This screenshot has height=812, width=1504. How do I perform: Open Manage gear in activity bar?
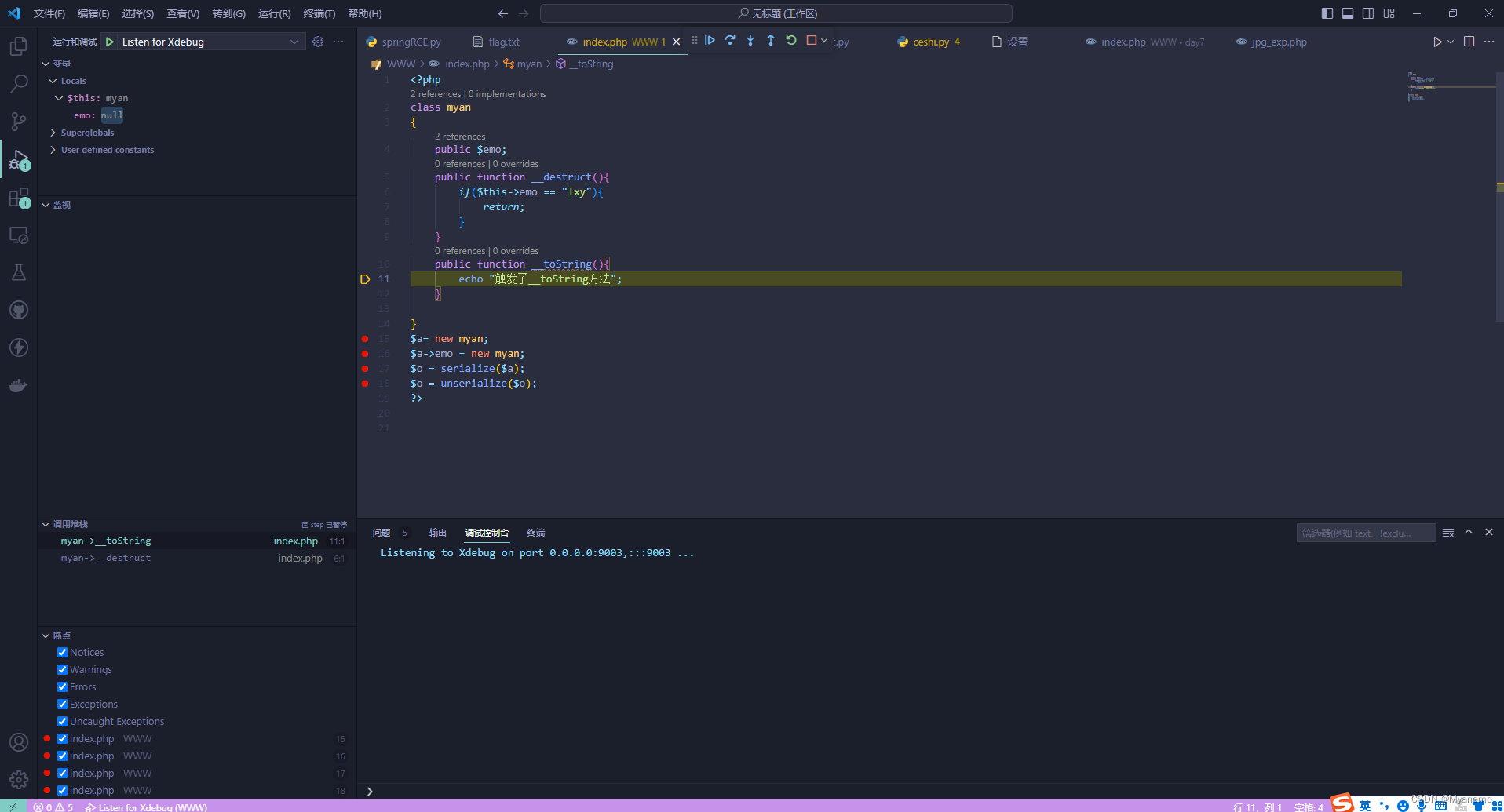[18, 780]
